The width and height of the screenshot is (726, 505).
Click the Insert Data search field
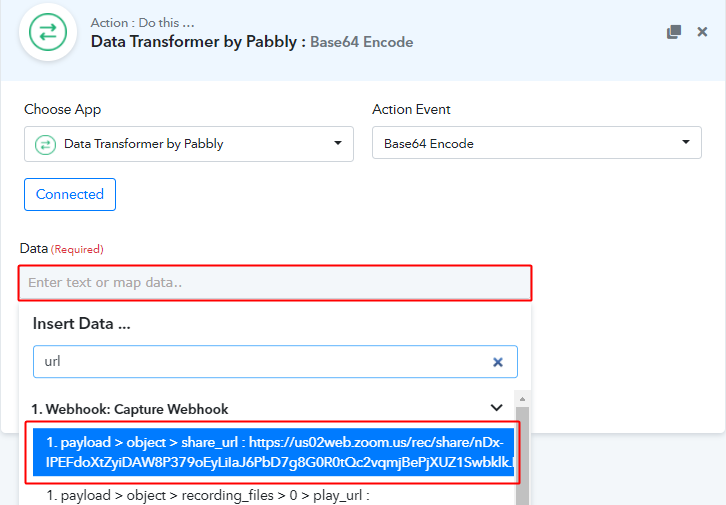[275, 362]
